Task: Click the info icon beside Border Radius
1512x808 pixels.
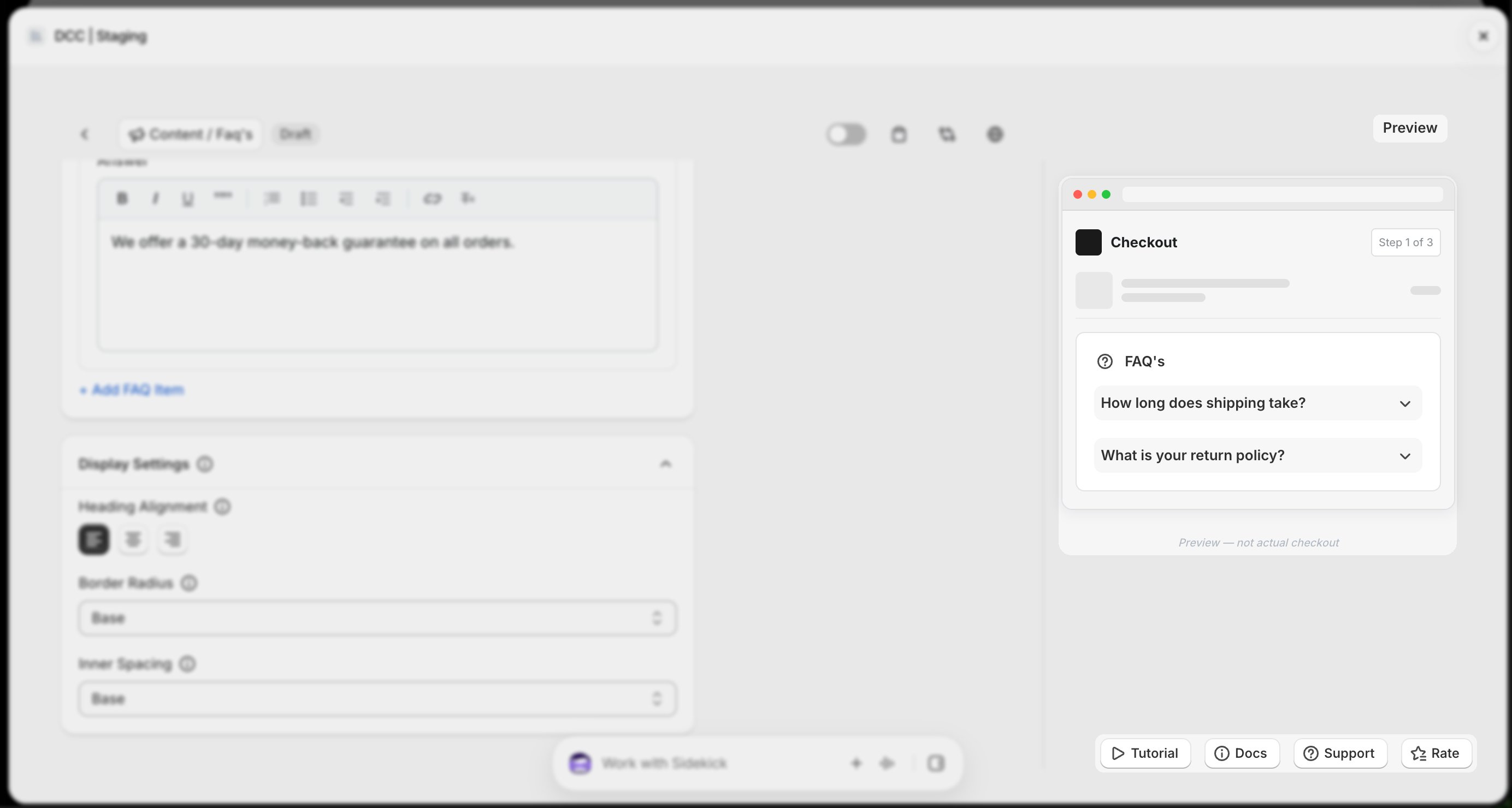Action: pyautogui.click(x=189, y=583)
